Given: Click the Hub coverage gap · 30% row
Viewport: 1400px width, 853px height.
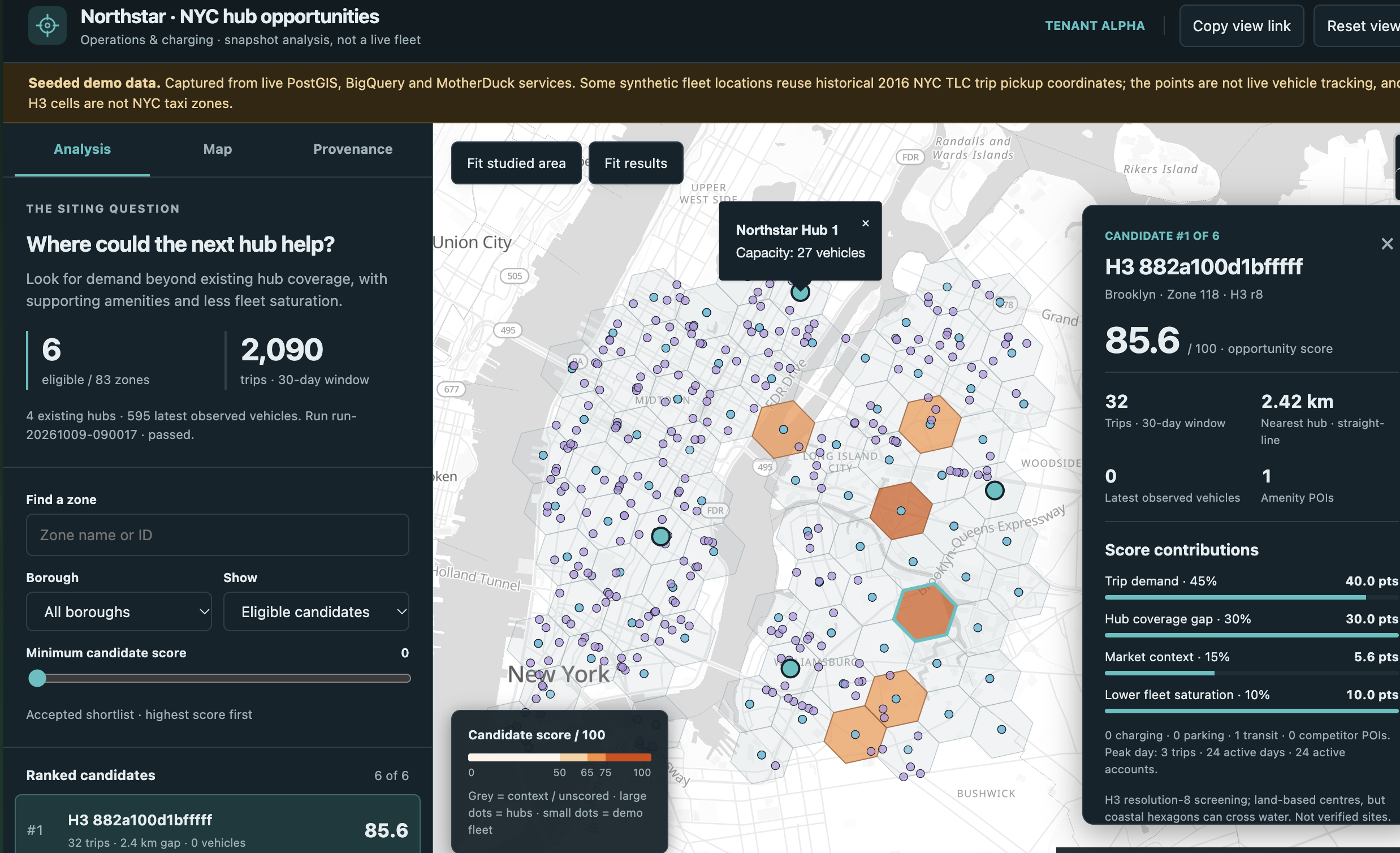Looking at the screenshot, I should [x=1252, y=624].
